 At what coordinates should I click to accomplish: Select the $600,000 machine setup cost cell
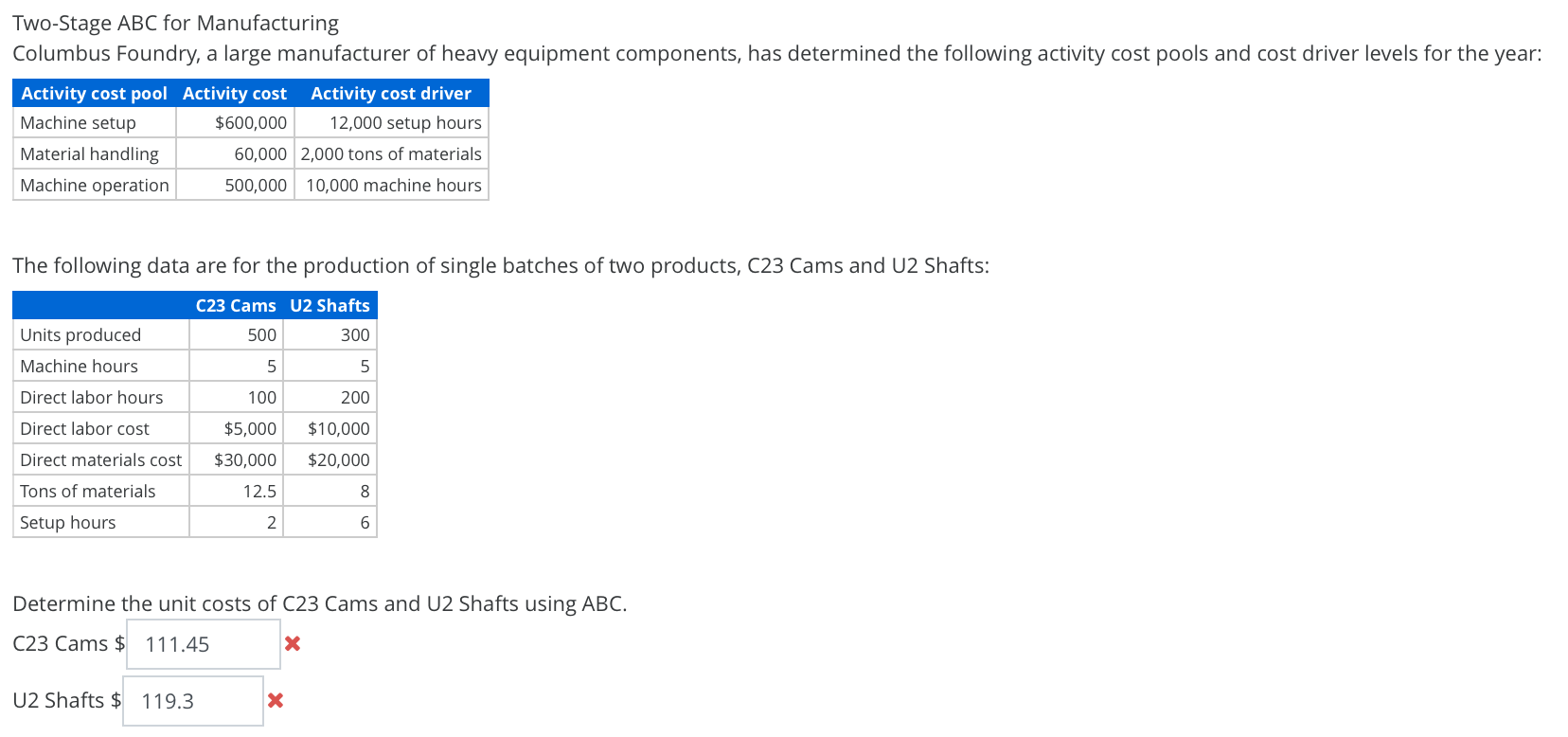coord(235,123)
